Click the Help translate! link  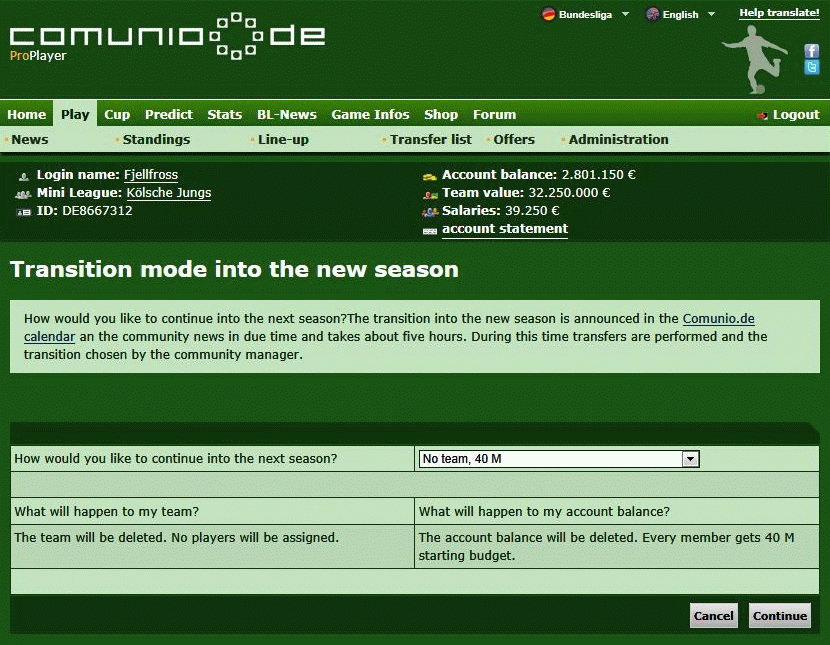779,13
